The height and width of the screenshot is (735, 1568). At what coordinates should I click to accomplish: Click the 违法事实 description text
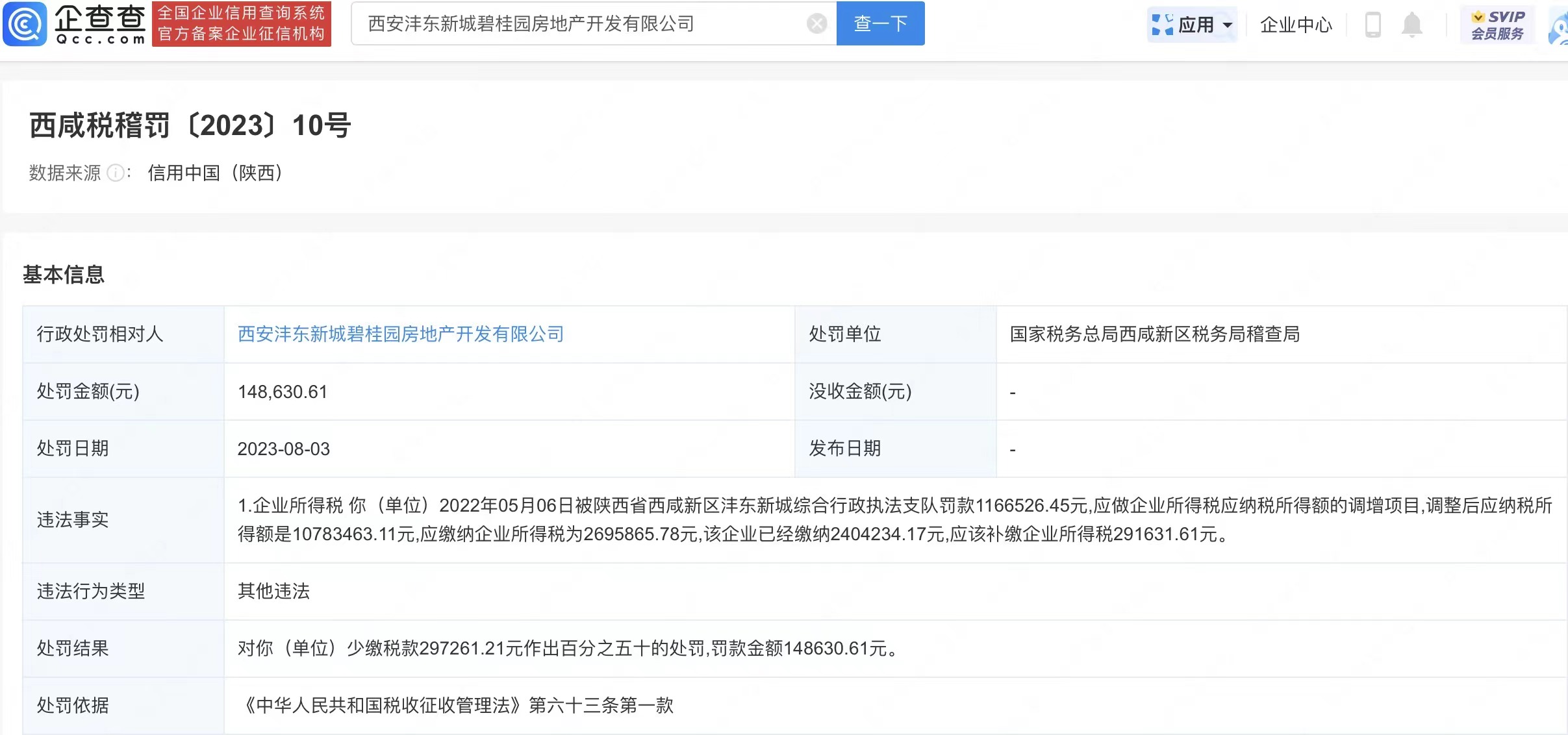point(895,519)
